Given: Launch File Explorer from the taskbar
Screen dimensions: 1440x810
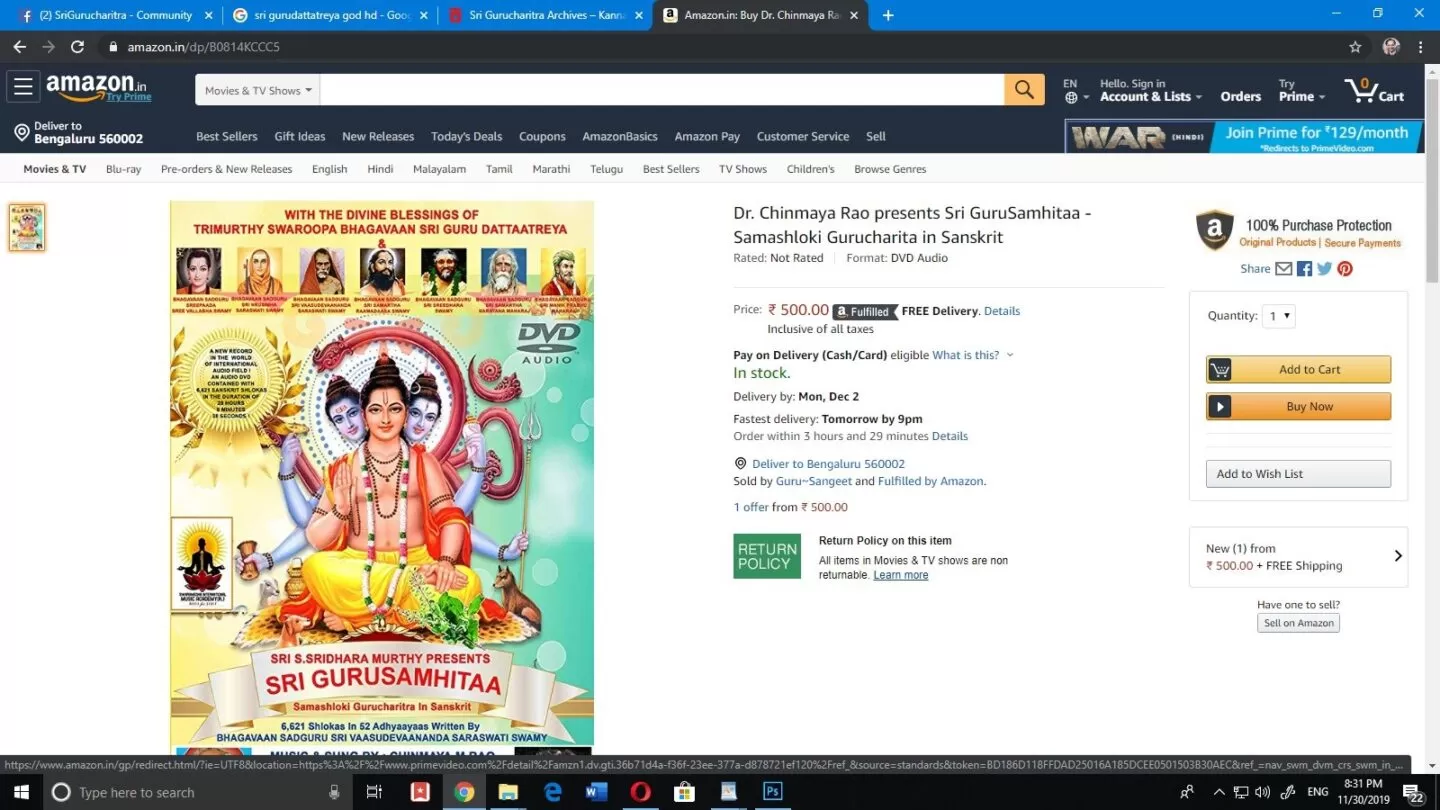Looking at the screenshot, I should [508, 792].
